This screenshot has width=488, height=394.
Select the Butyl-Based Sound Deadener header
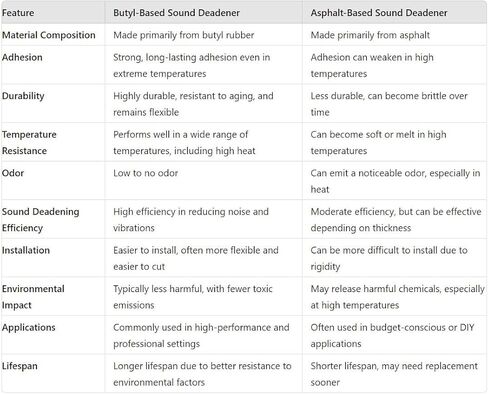tap(176, 13)
